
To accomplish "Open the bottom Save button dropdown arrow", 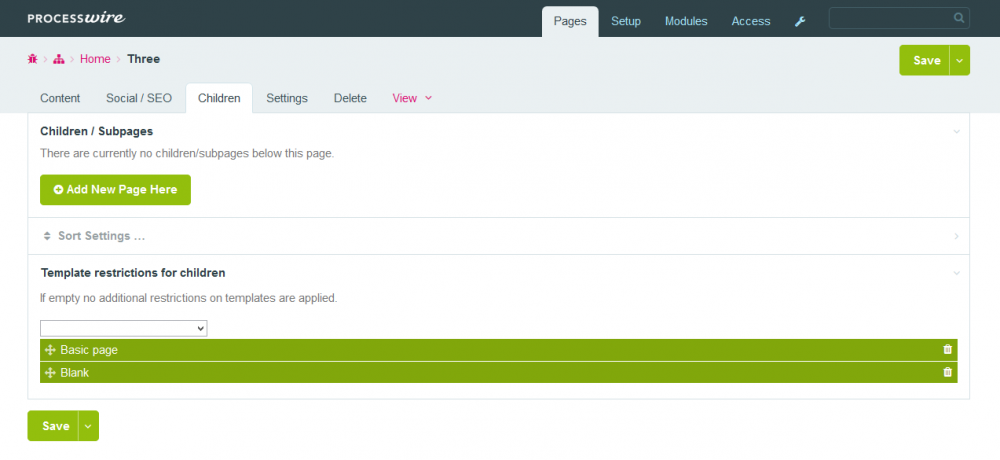I will point(88,426).
